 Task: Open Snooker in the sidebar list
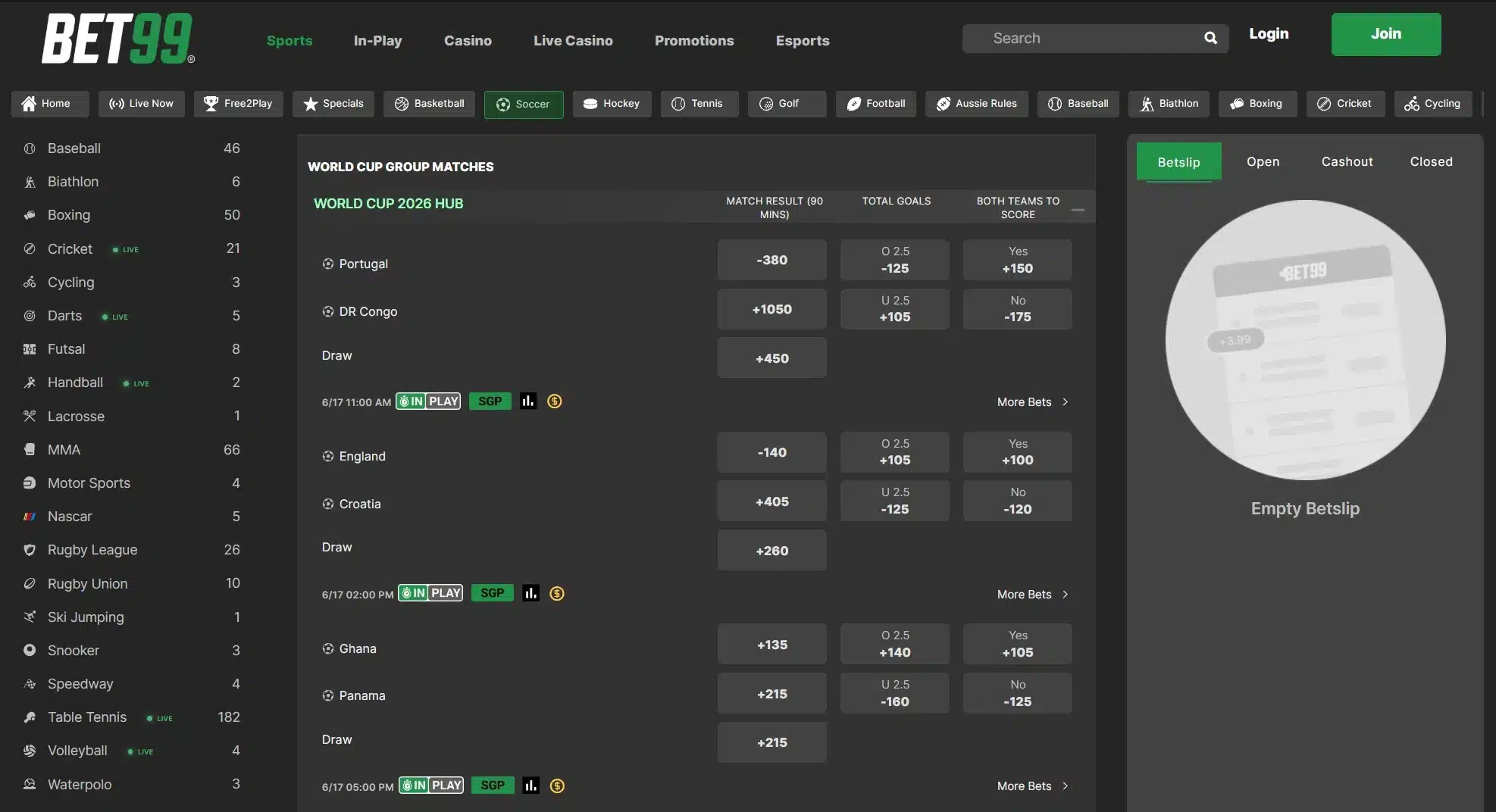click(x=132, y=650)
